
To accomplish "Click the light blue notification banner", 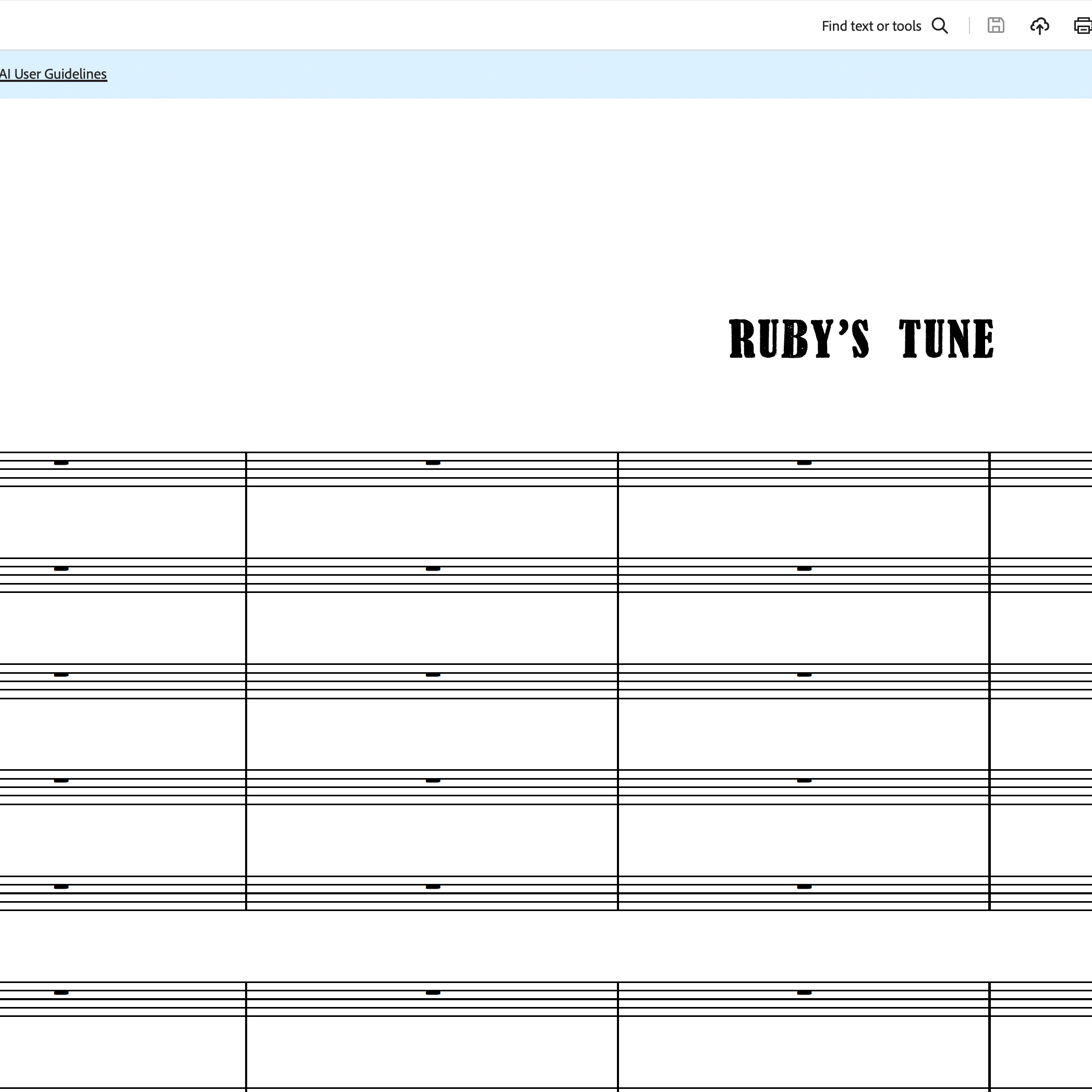I will coord(565,74).
